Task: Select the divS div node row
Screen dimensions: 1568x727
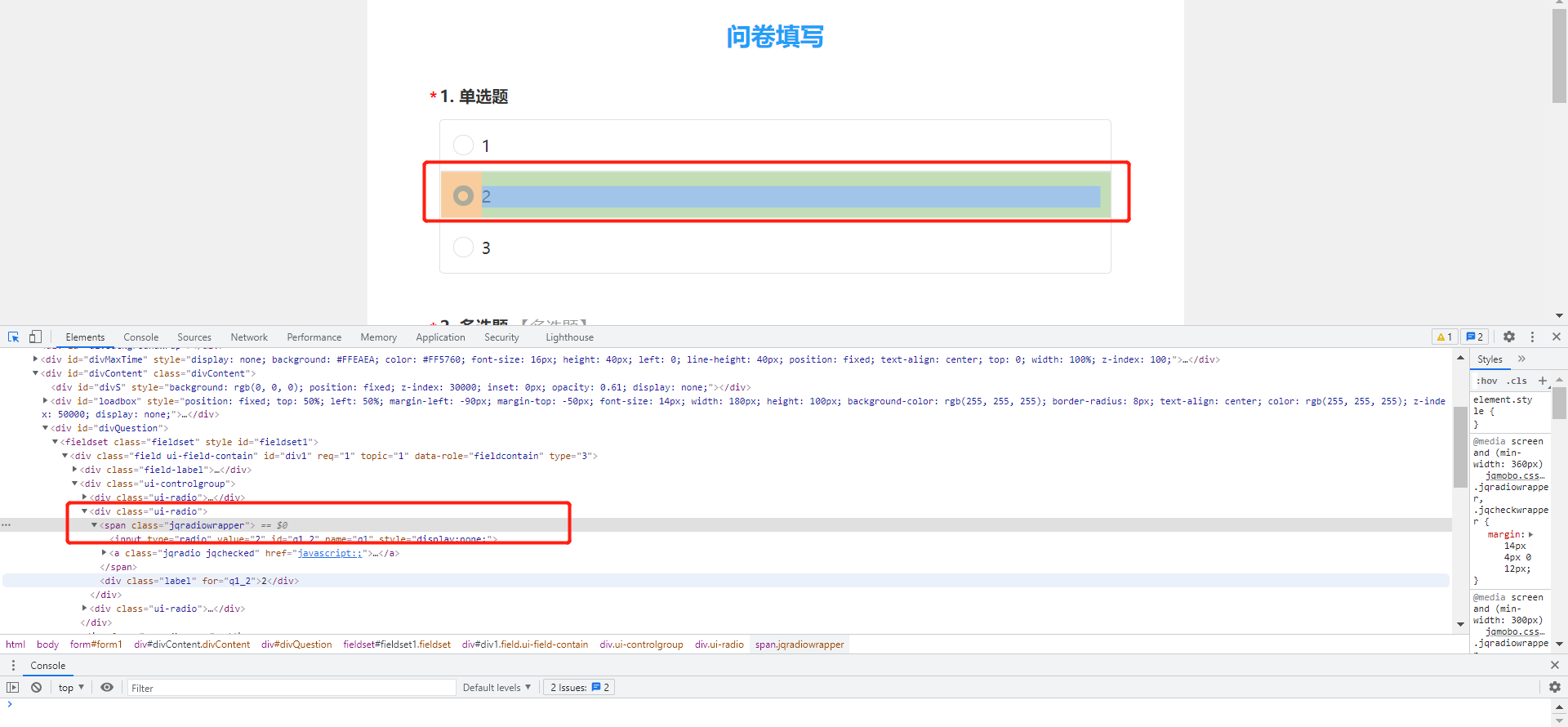Action: (x=725, y=386)
